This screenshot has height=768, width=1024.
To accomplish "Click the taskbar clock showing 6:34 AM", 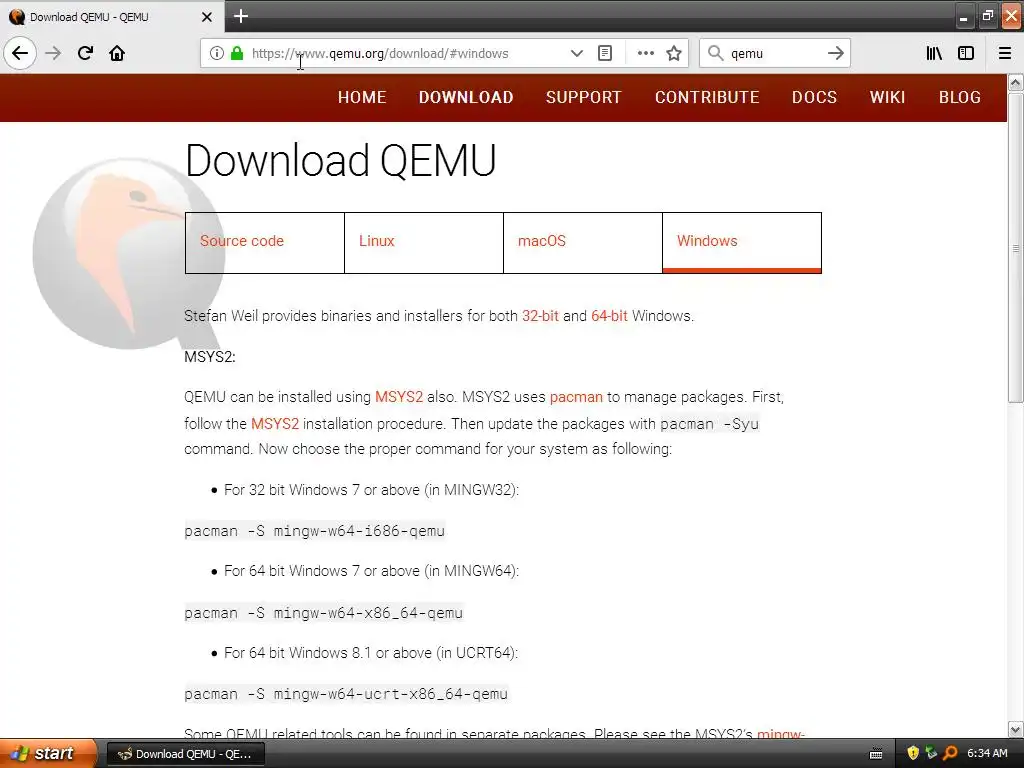I will click(987, 754).
